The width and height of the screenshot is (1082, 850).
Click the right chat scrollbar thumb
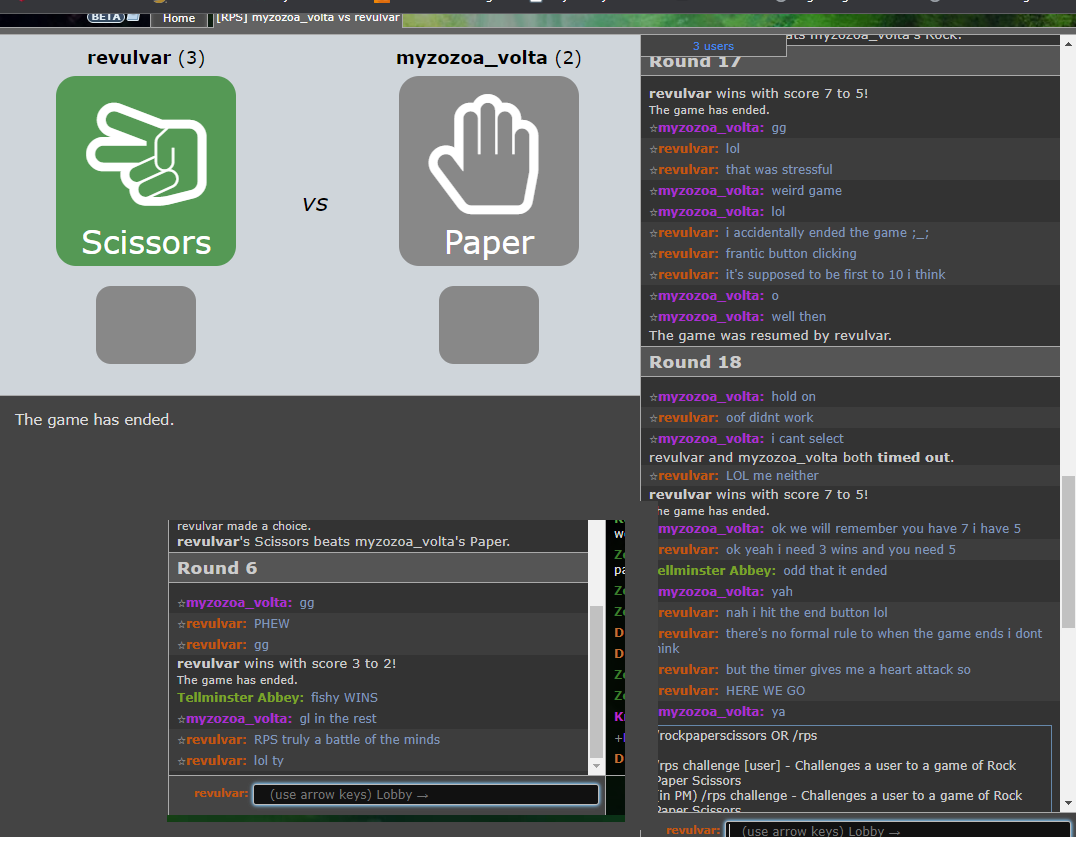pyautogui.click(x=1069, y=551)
